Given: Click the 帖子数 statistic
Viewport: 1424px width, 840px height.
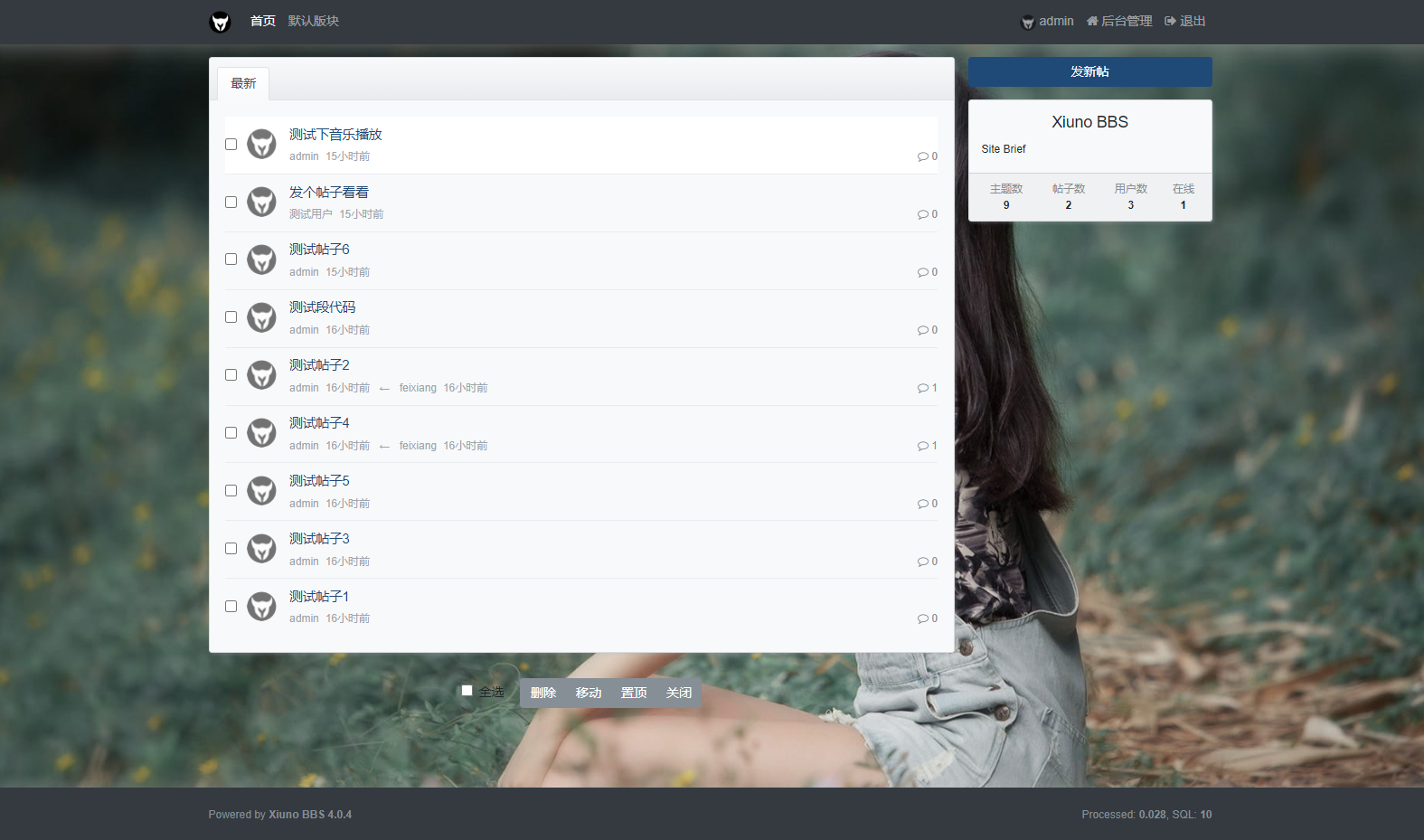Looking at the screenshot, I should click(1069, 197).
